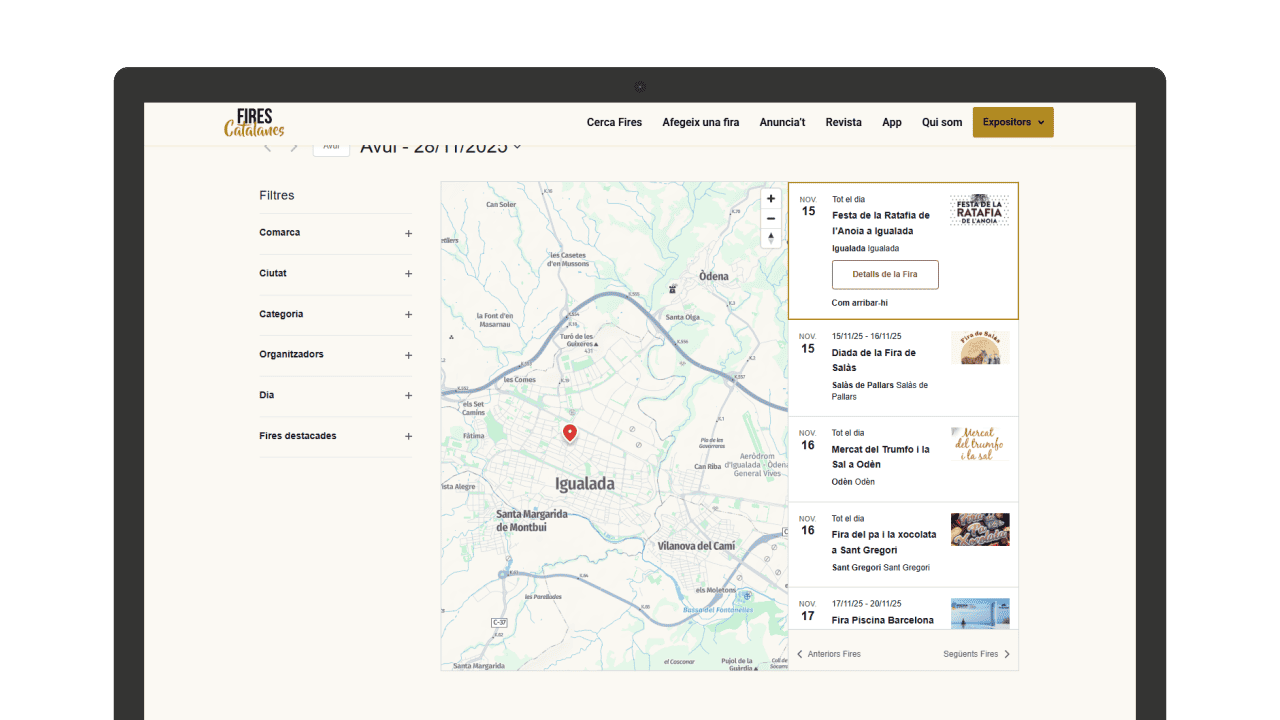The width and height of the screenshot is (1280, 720).
Task: Click the Festa de la Ratafia logo
Action: 979,210
